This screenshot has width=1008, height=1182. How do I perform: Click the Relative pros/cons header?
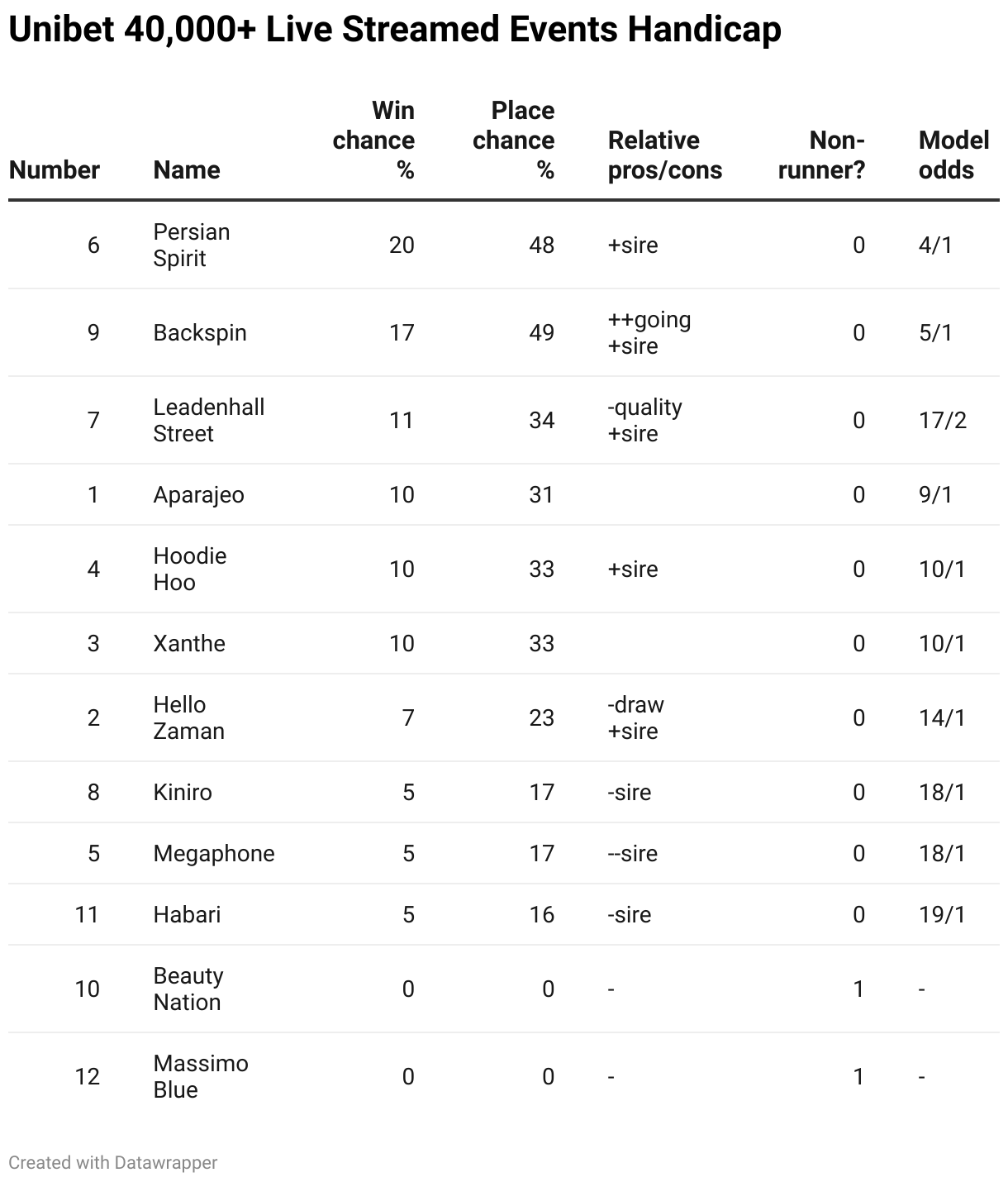pos(665,155)
